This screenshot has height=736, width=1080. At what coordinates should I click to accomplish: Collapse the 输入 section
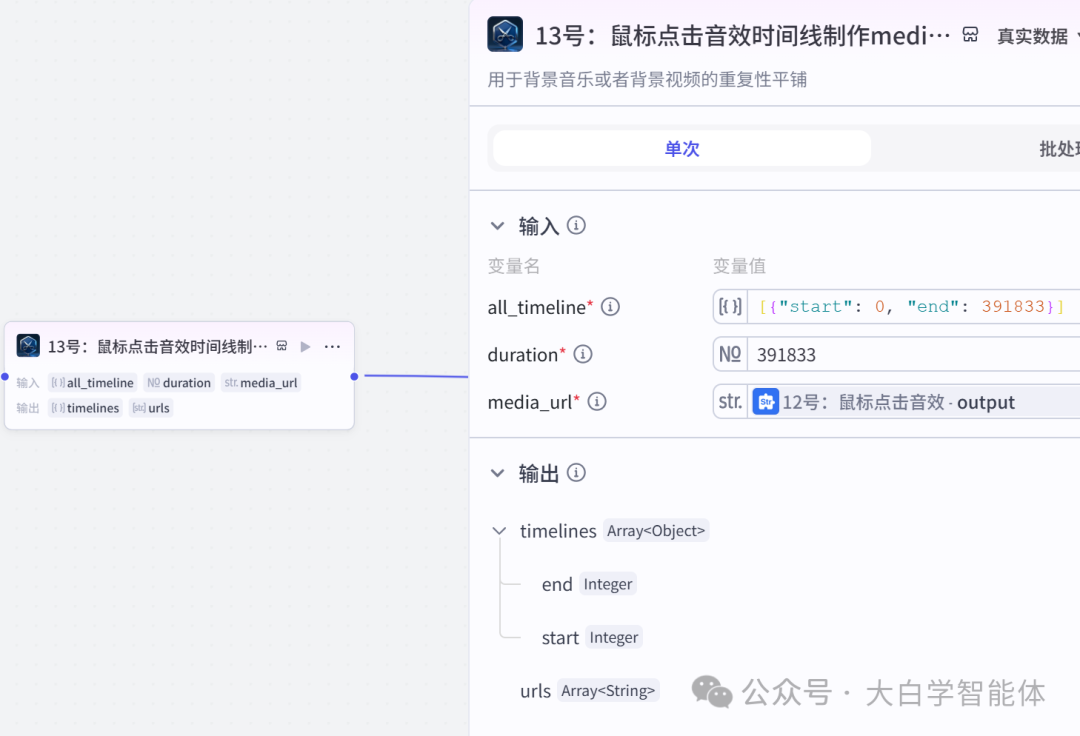pyautogui.click(x=497, y=226)
